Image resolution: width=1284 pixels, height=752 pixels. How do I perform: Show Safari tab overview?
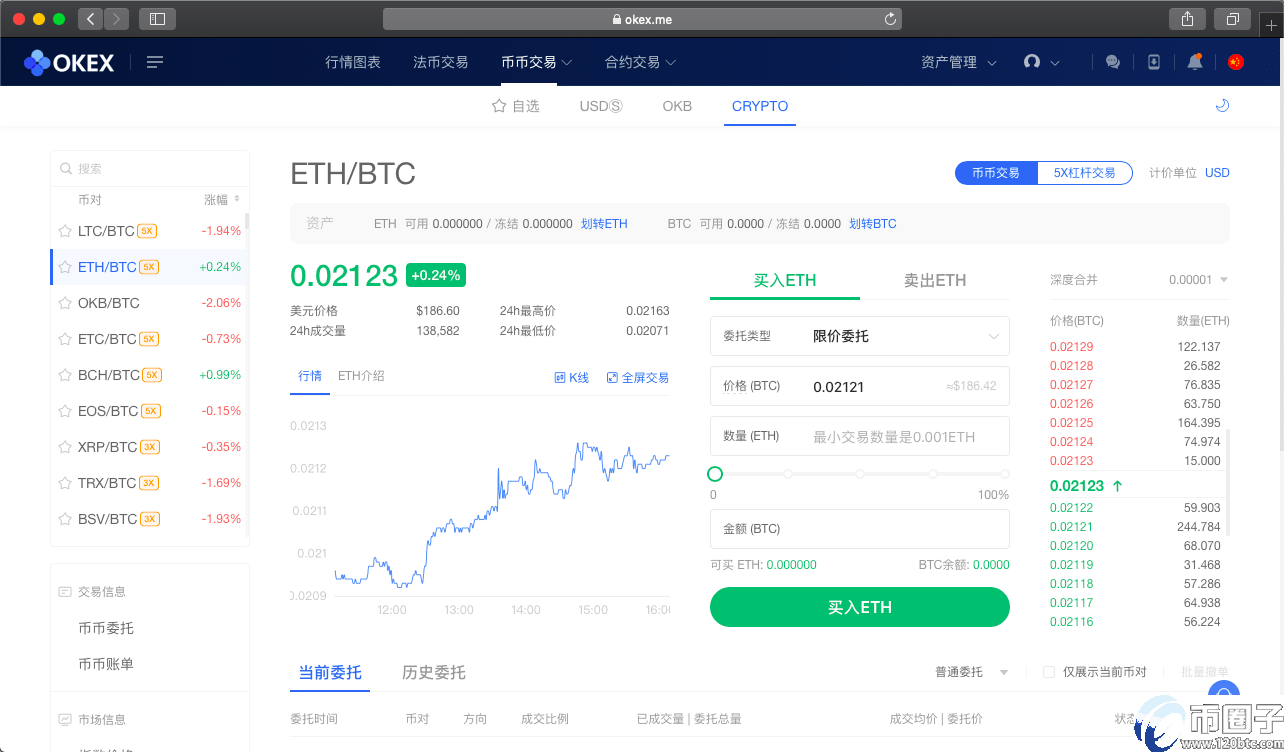(1232, 19)
